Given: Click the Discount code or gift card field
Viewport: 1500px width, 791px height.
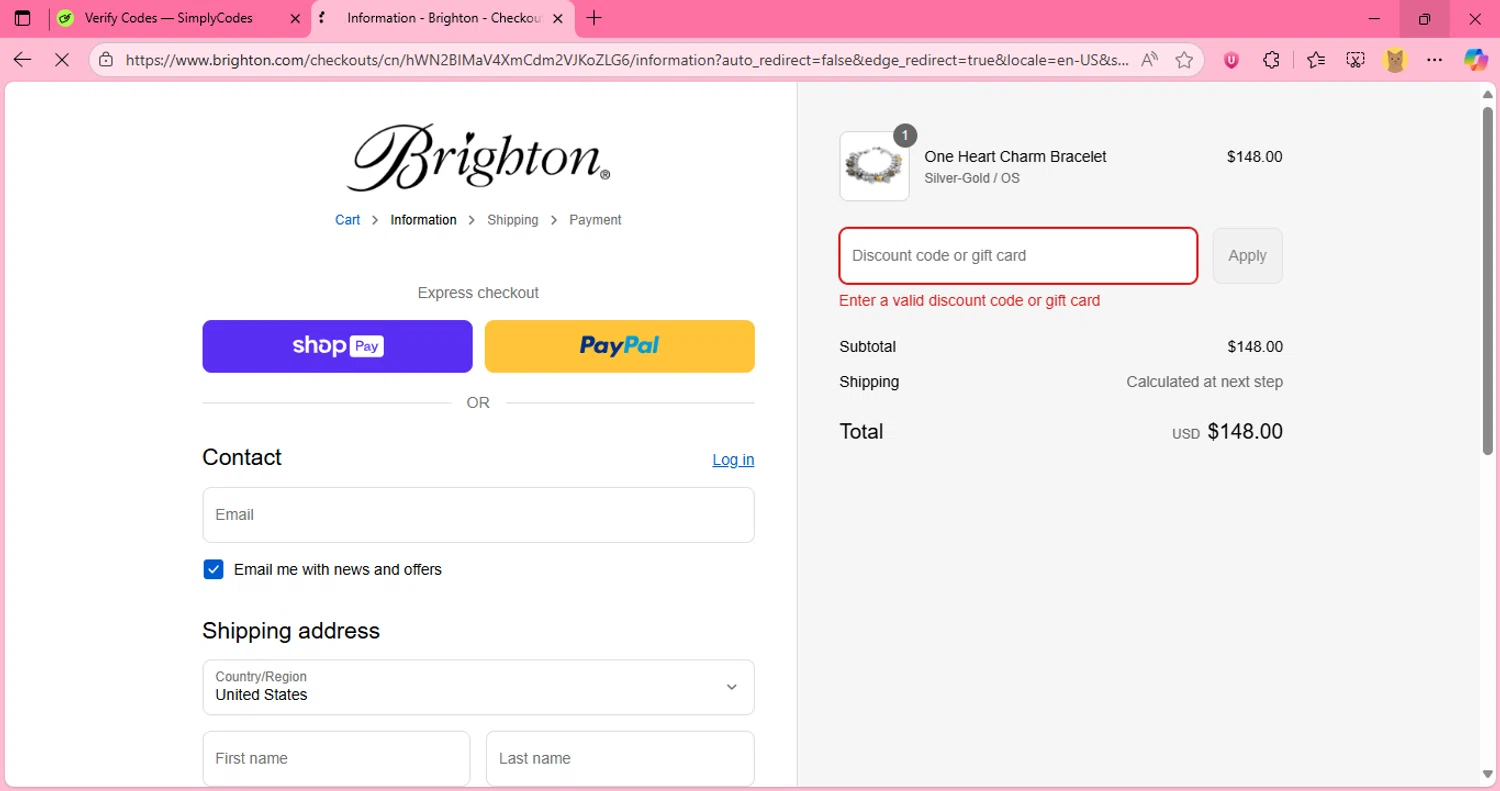Looking at the screenshot, I should click(x=1018, y=256).
